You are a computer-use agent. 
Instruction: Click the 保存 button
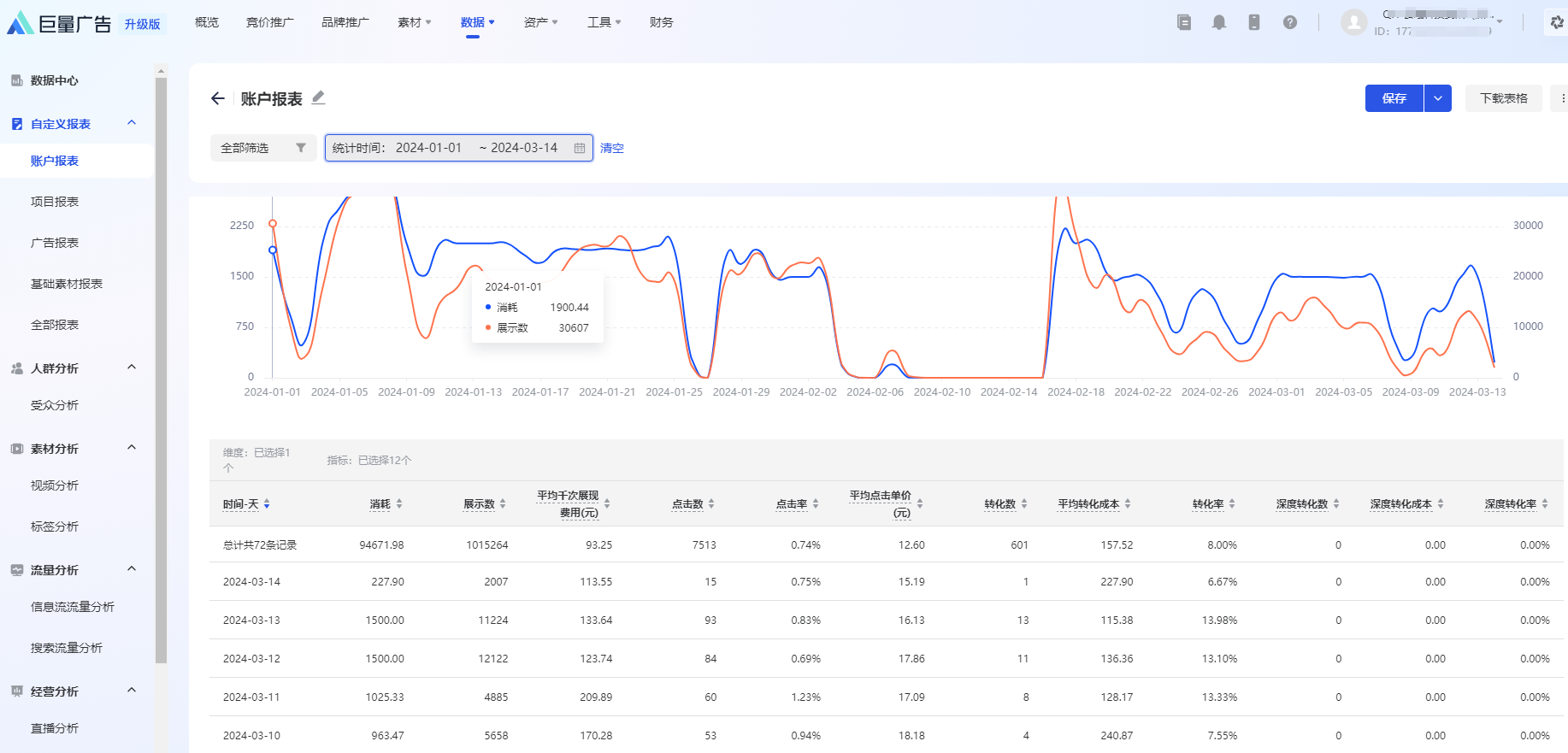pyautogui.click(x=1394, y=98)
